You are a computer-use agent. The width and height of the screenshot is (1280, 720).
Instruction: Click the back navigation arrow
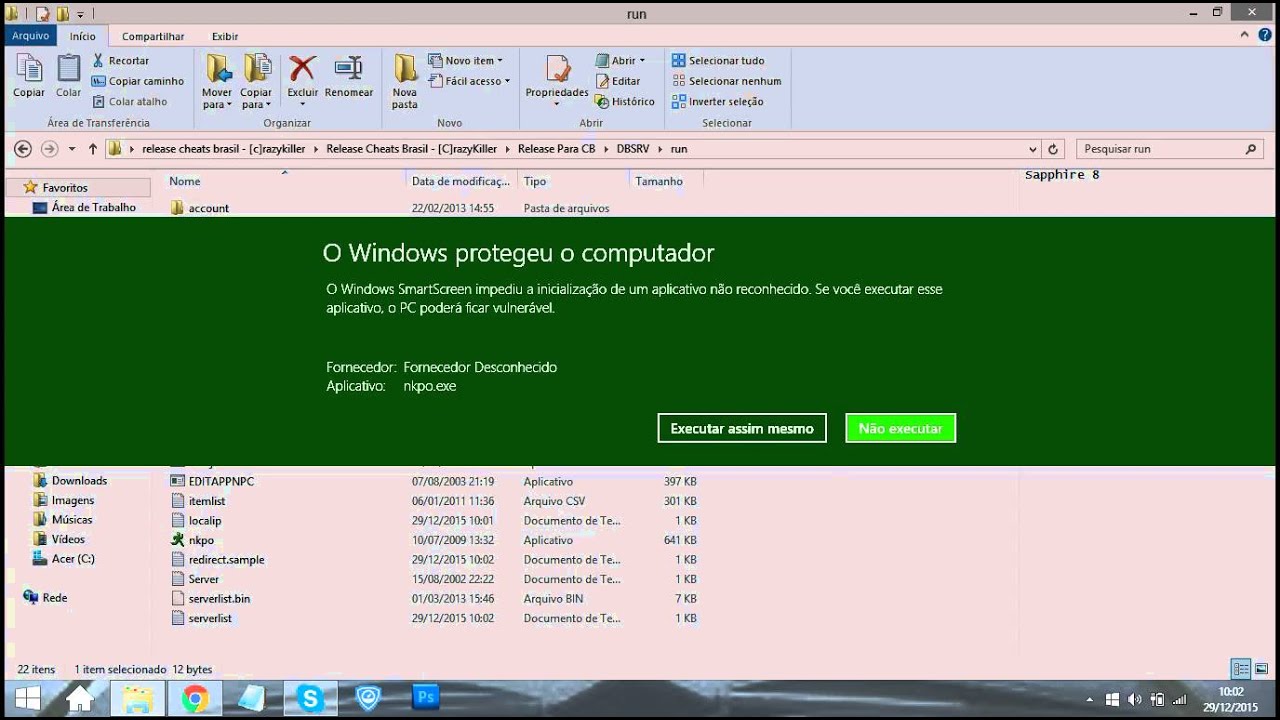click(23, 149)
